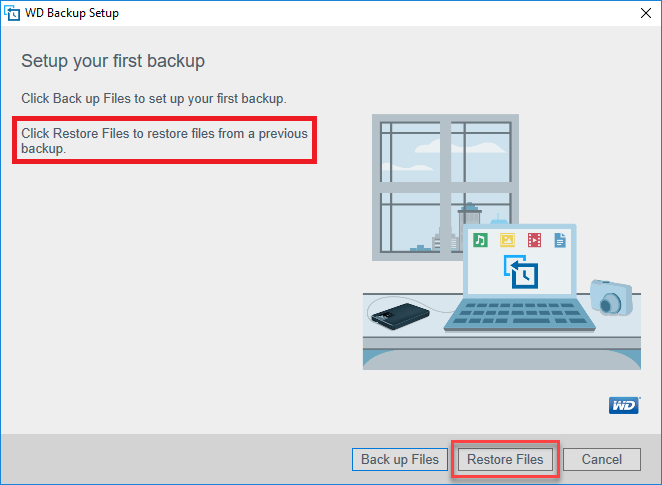
Task: Click the laptop keyboard in the illustration
Action: 519,313
